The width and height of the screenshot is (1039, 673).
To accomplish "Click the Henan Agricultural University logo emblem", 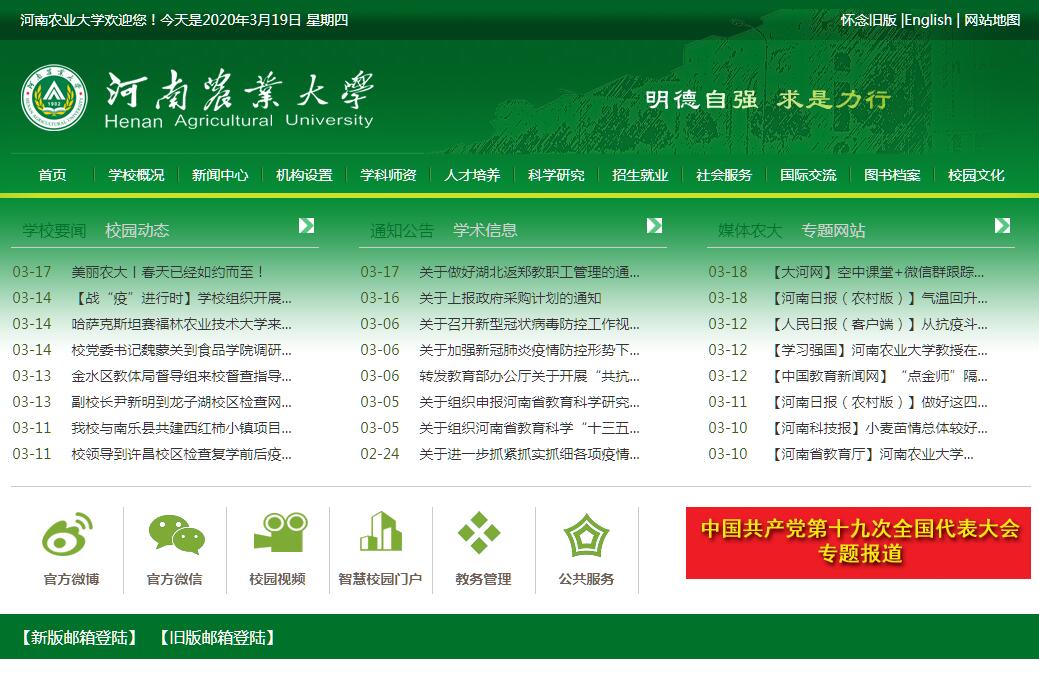I will tap(55, 98).
